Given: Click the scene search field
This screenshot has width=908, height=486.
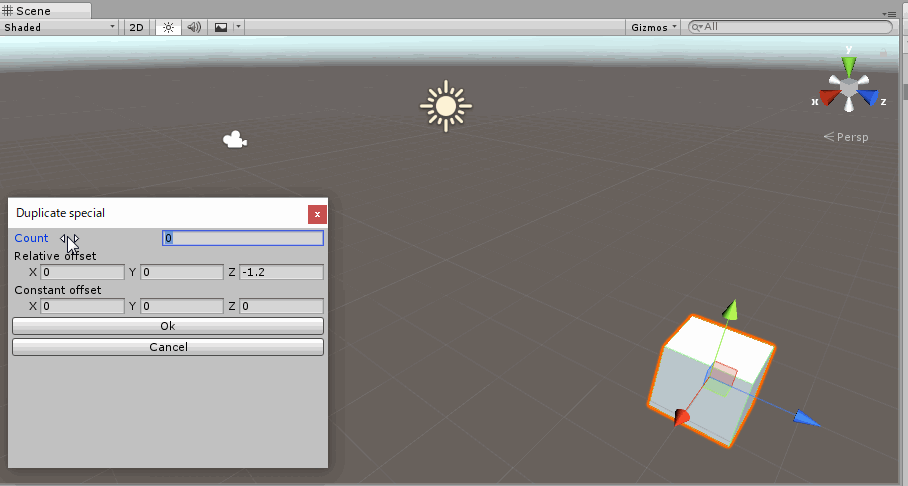Looking at the screenshot, I should click(790, 27).
